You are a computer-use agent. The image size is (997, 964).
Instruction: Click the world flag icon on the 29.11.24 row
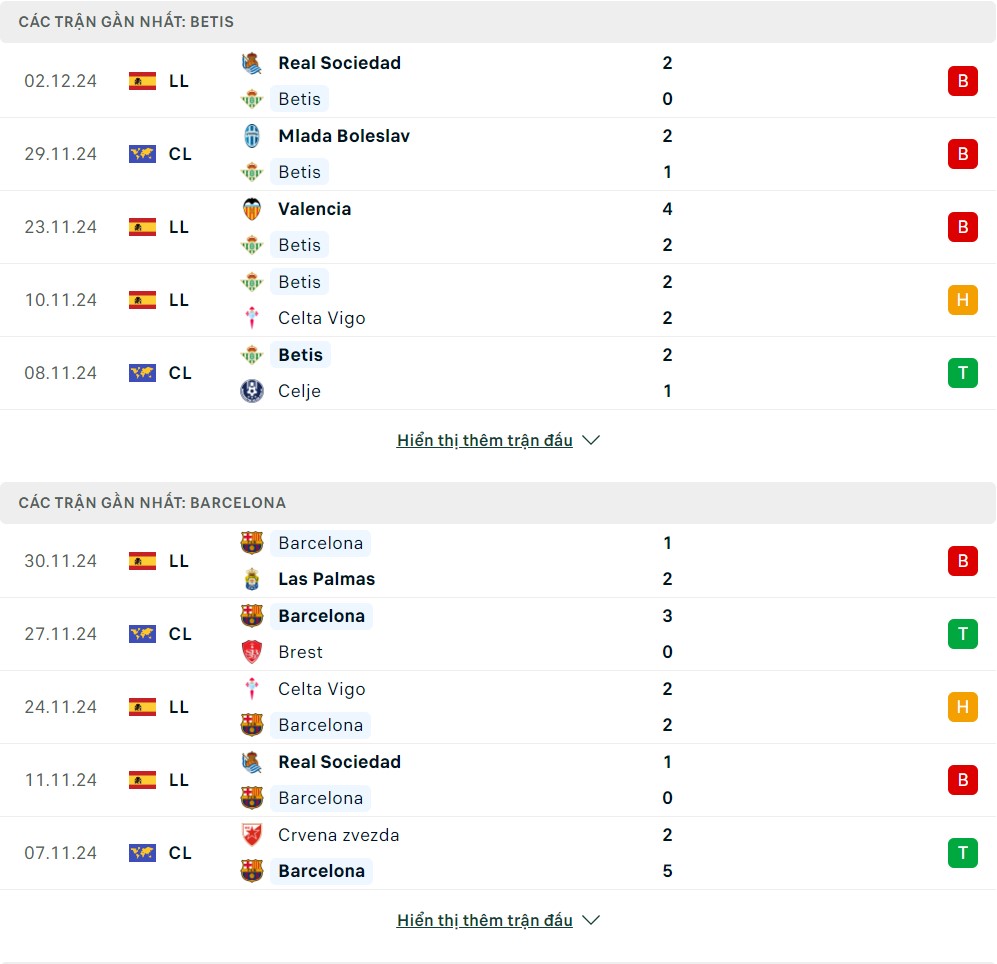142,154
